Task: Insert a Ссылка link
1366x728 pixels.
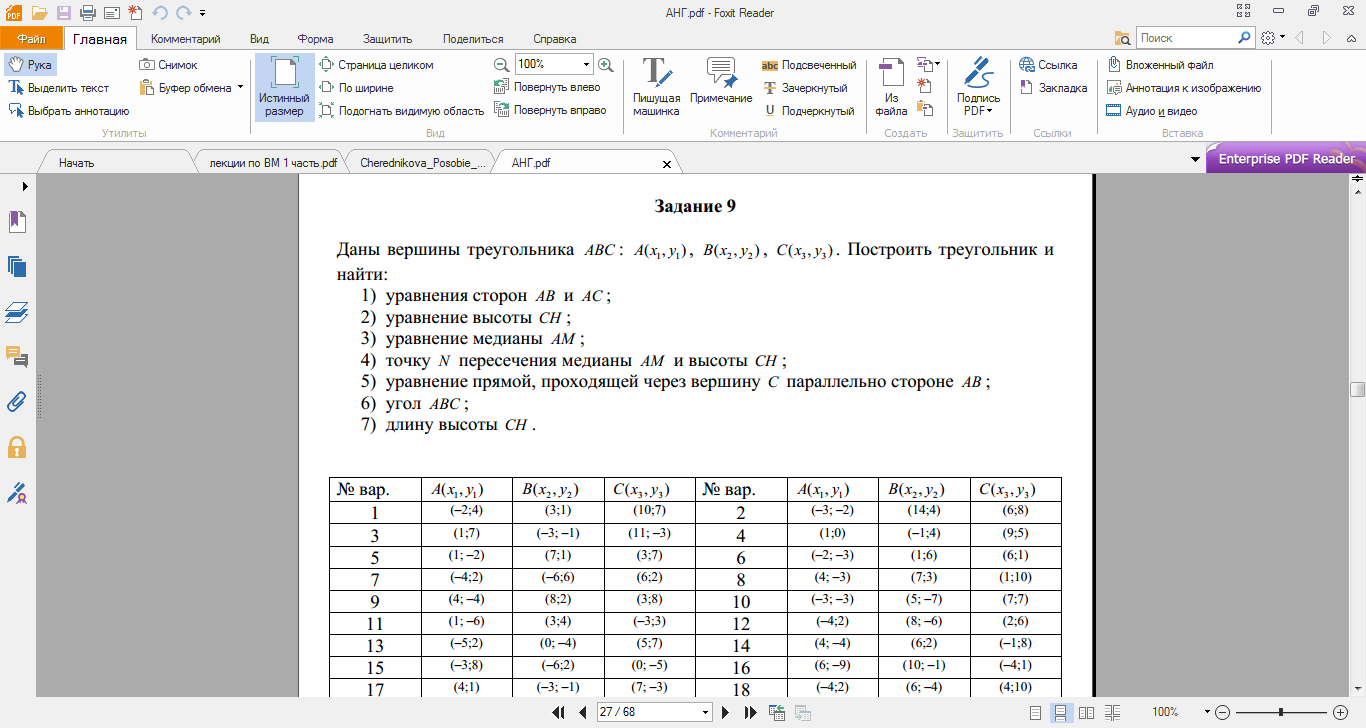Action: (1049, 65)
